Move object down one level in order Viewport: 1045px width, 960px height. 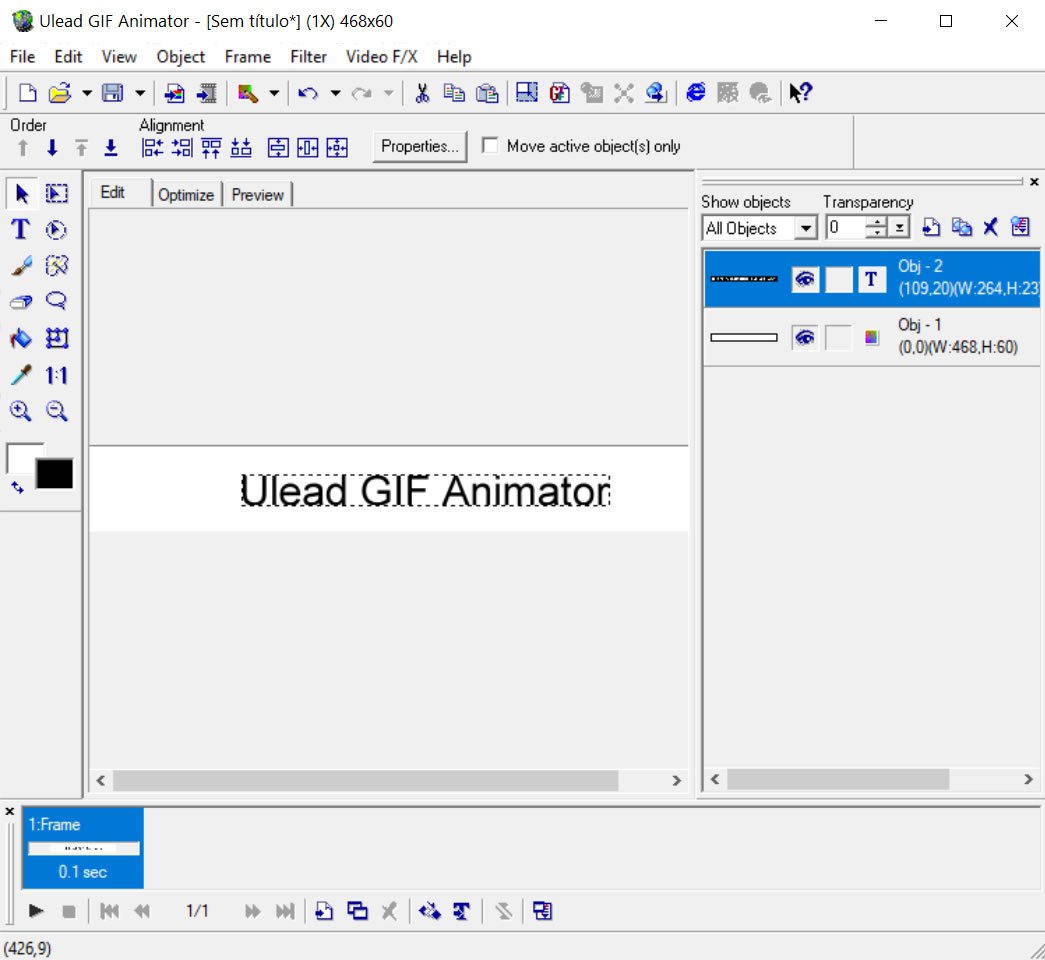pos(52,148)
